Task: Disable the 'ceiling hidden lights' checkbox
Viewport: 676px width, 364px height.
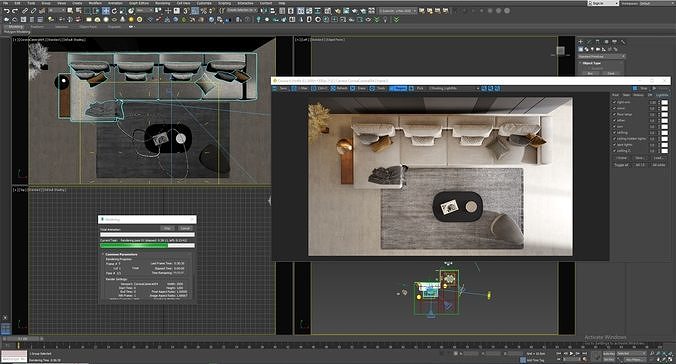Action: (615, 138)
